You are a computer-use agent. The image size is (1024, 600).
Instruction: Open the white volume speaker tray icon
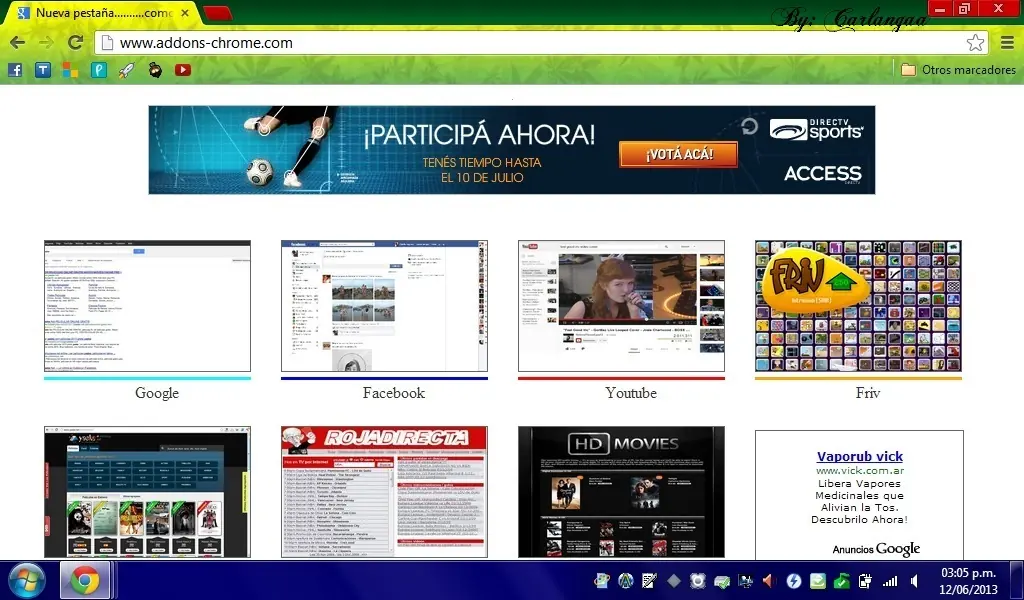click(915, 580)
